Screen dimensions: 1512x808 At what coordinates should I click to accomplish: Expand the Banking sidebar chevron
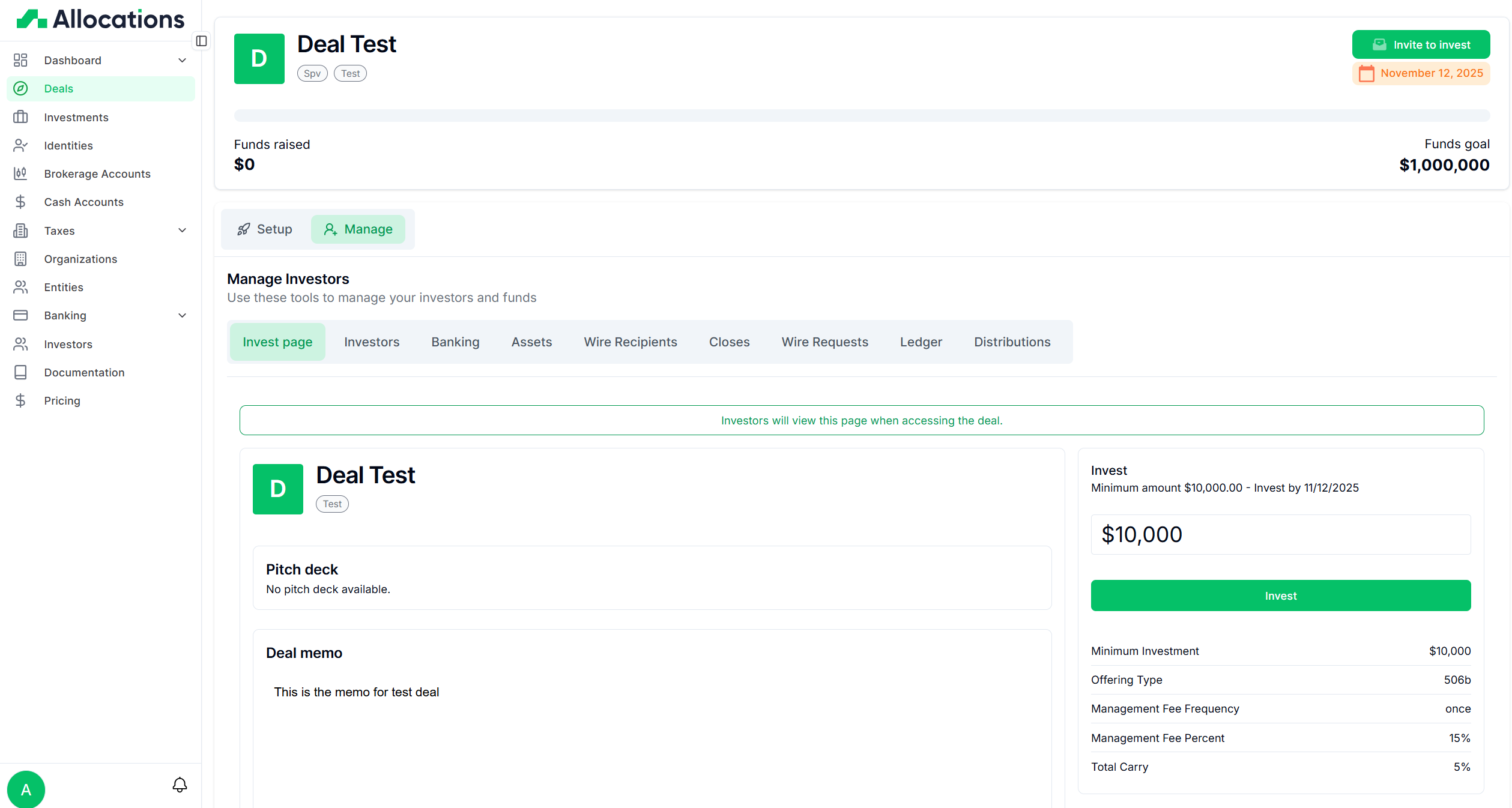(182, 315)
